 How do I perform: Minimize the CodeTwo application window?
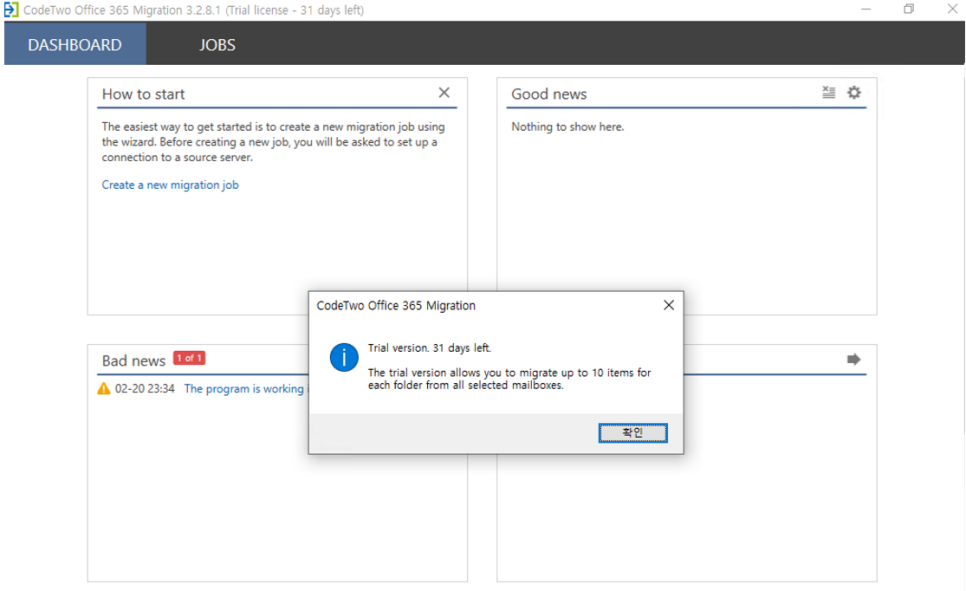click(x=866, y=9)
